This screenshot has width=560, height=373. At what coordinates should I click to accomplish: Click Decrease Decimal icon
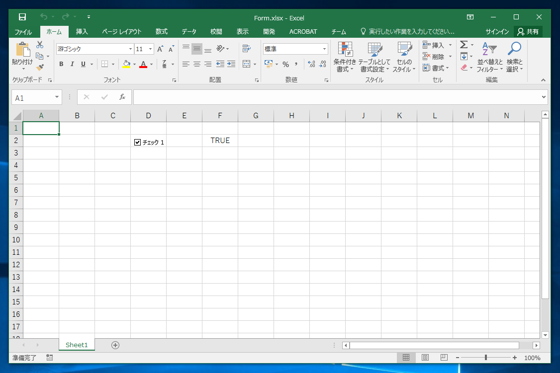tap(323, 64)
